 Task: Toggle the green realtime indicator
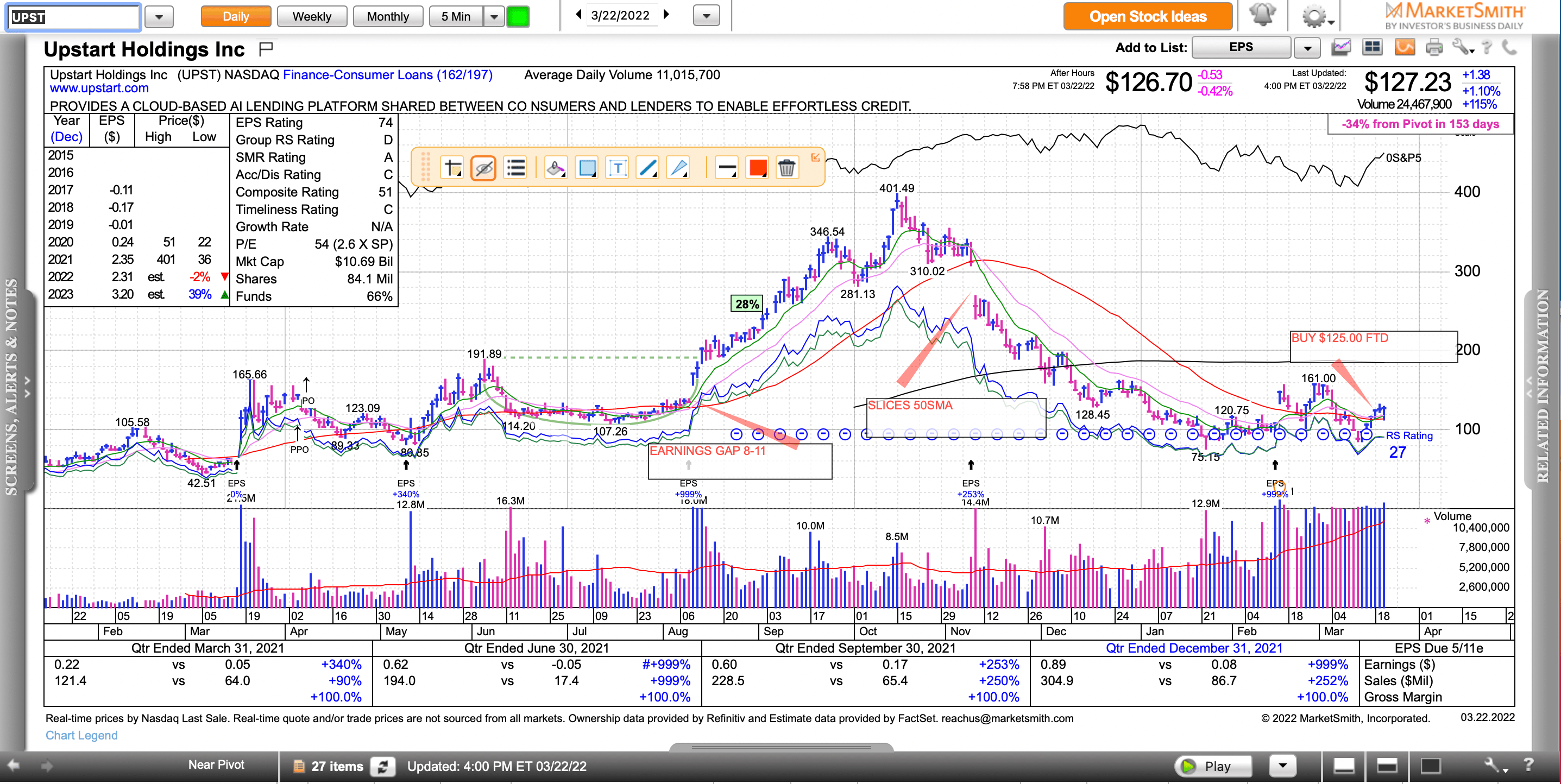pos(518,16)
